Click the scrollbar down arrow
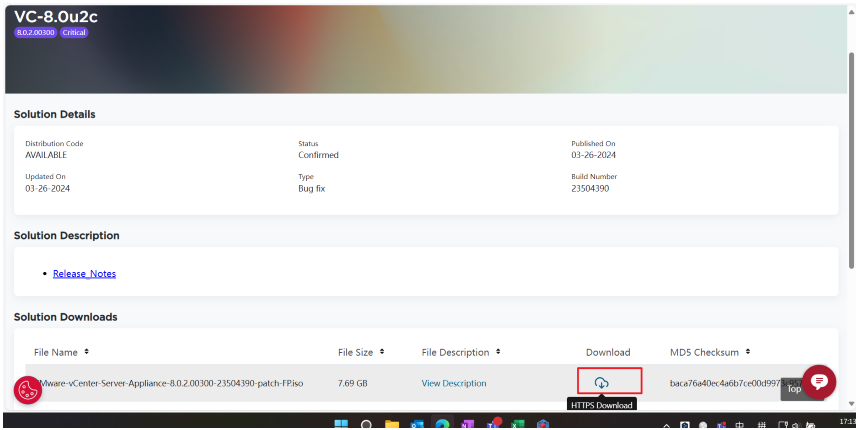 click(x=851, y=404)
